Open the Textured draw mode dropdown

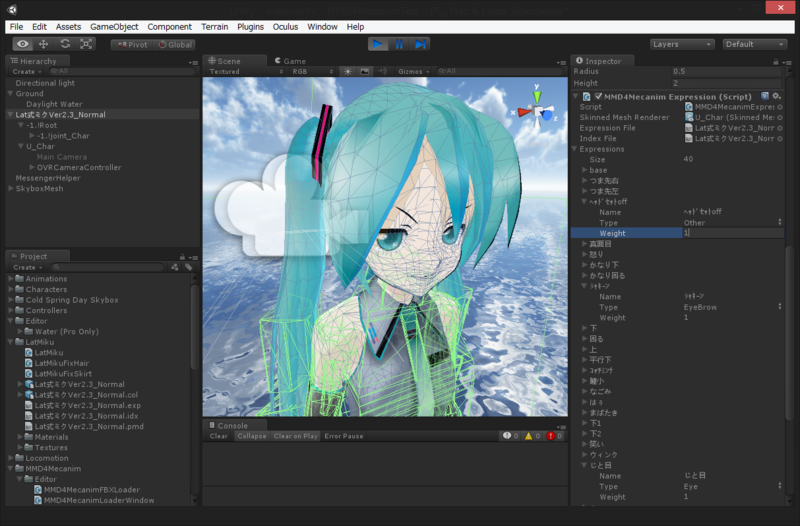coord(245,71)
